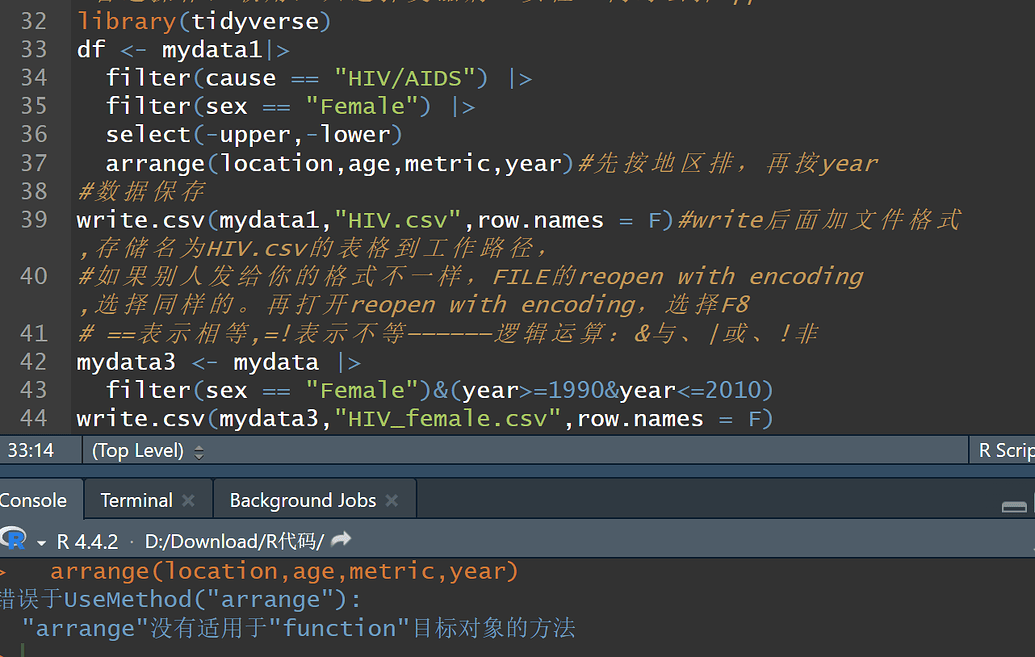
Task: Click line number 44 in gutter
Action: (x=34, y=418)
